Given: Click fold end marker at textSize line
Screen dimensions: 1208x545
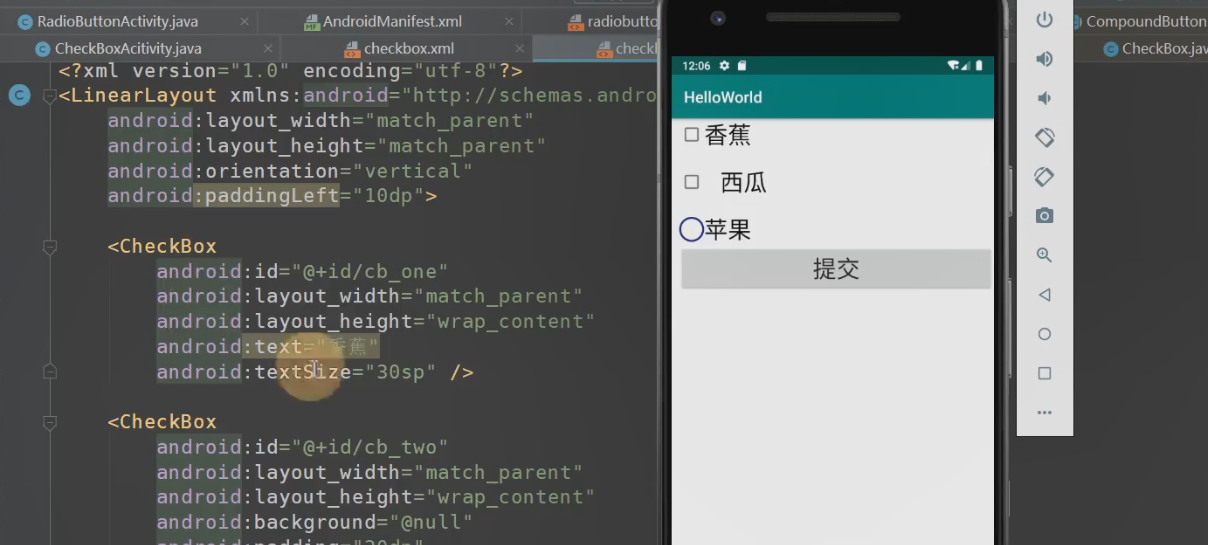Looking at the screenshot, I should click(50, 372).
